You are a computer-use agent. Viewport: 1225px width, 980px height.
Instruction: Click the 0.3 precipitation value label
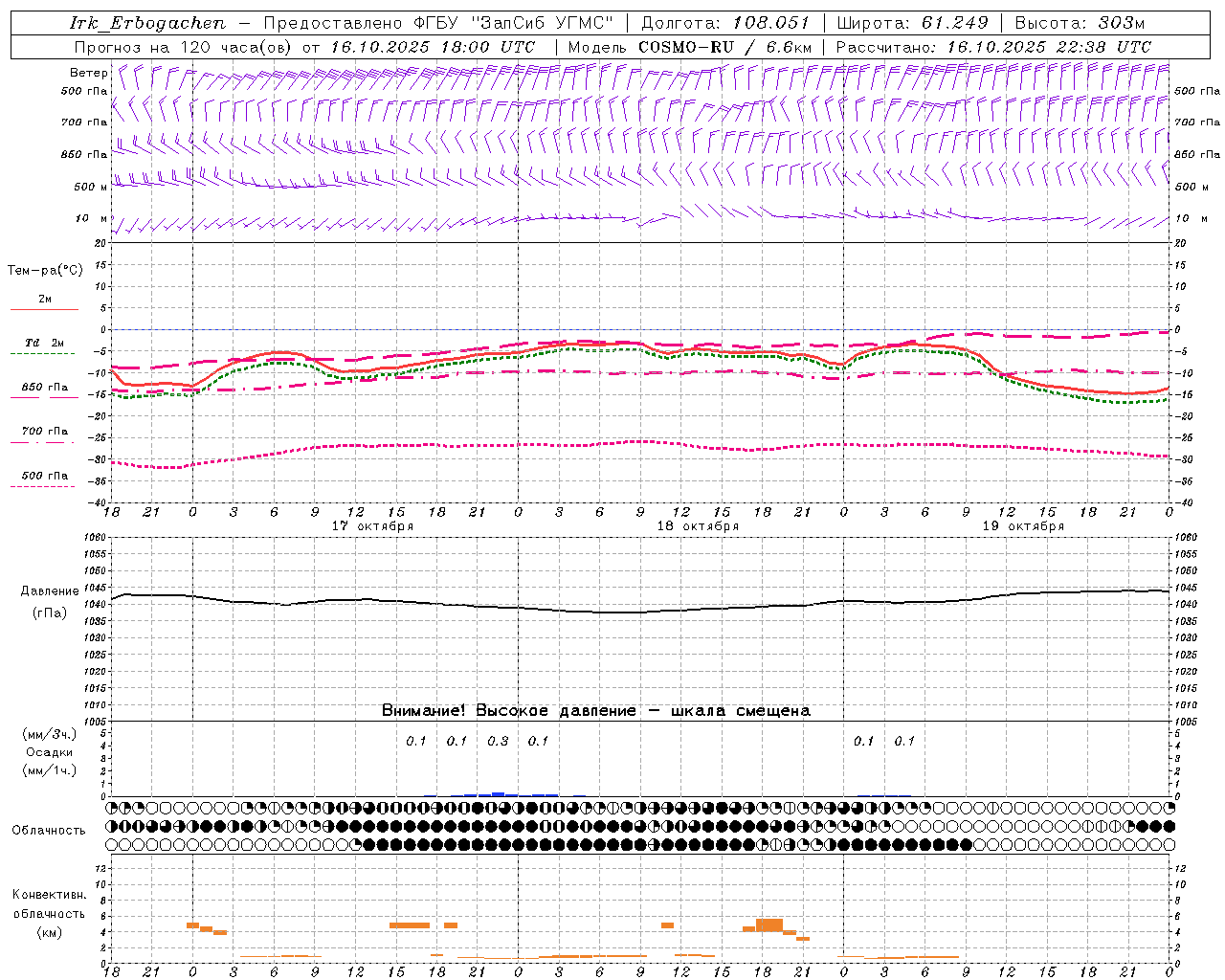pyautogui.click(x=498, y=741)
